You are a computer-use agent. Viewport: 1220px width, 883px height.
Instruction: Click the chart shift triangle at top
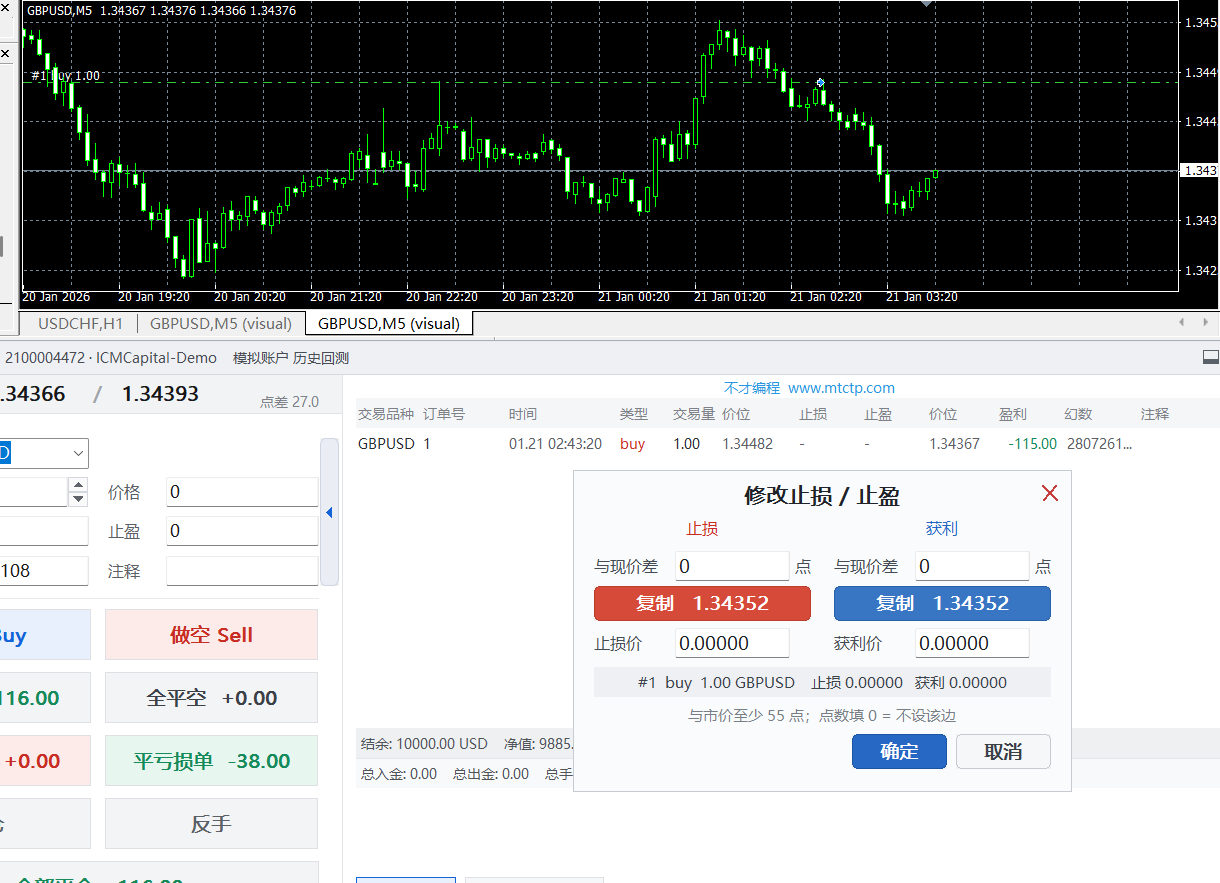tap(927, 4)
